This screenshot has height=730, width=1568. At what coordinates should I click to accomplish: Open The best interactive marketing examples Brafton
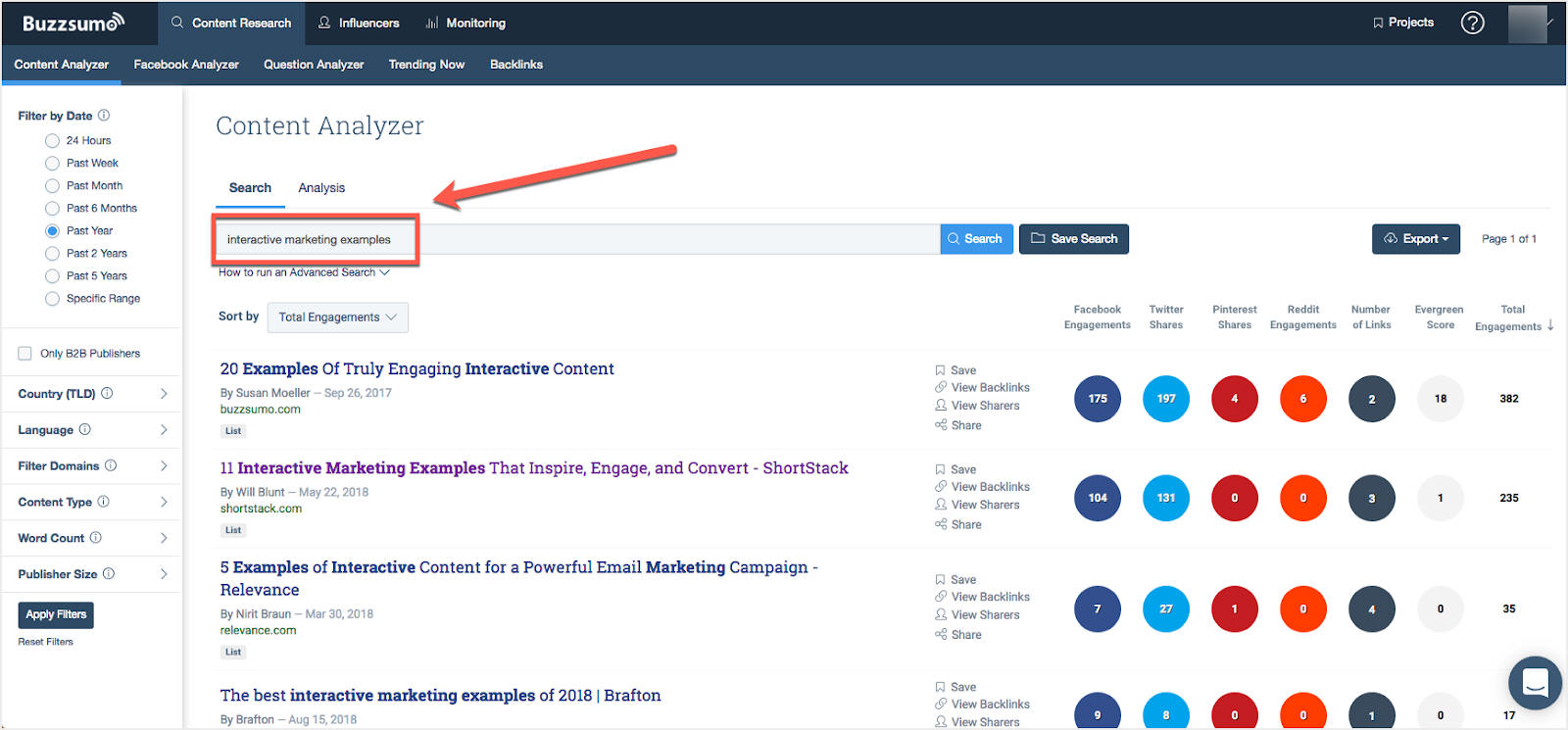coord(440,696)
